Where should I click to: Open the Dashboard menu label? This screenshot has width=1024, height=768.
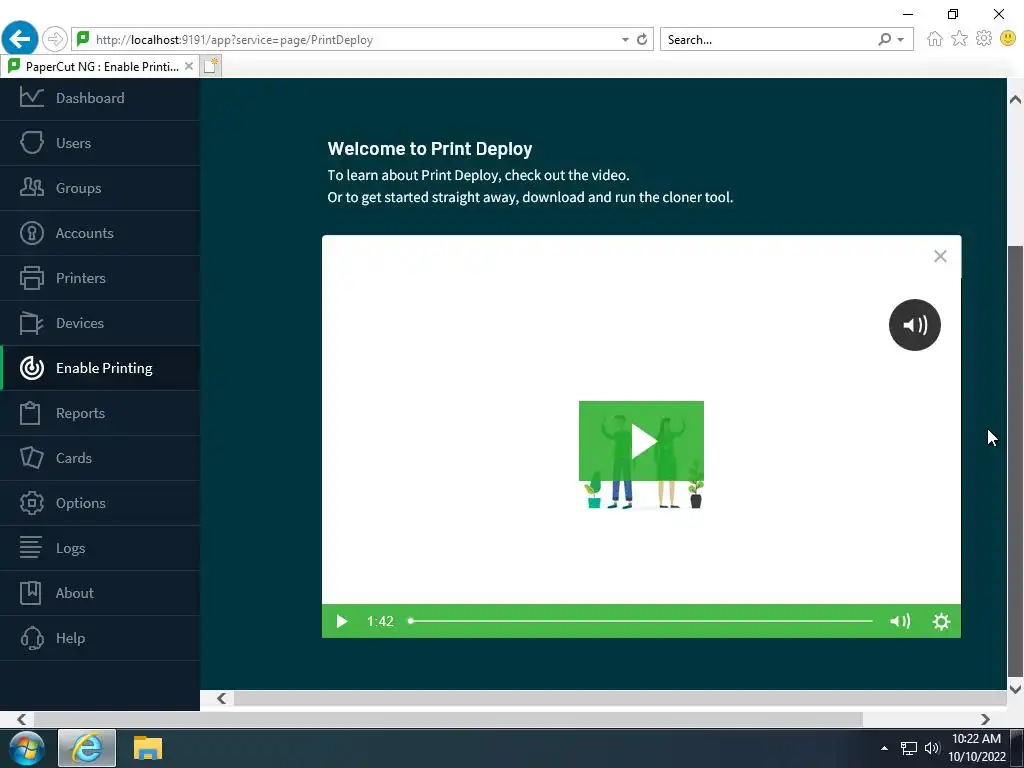pos(90,98)
